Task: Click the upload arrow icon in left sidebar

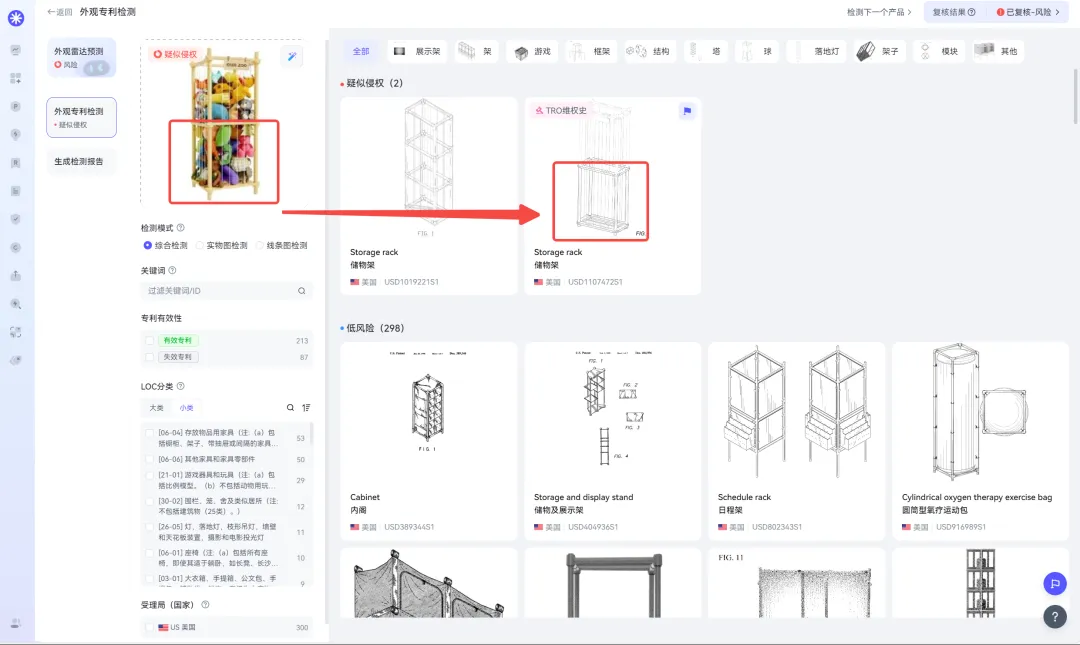Action: coord(16,275)
